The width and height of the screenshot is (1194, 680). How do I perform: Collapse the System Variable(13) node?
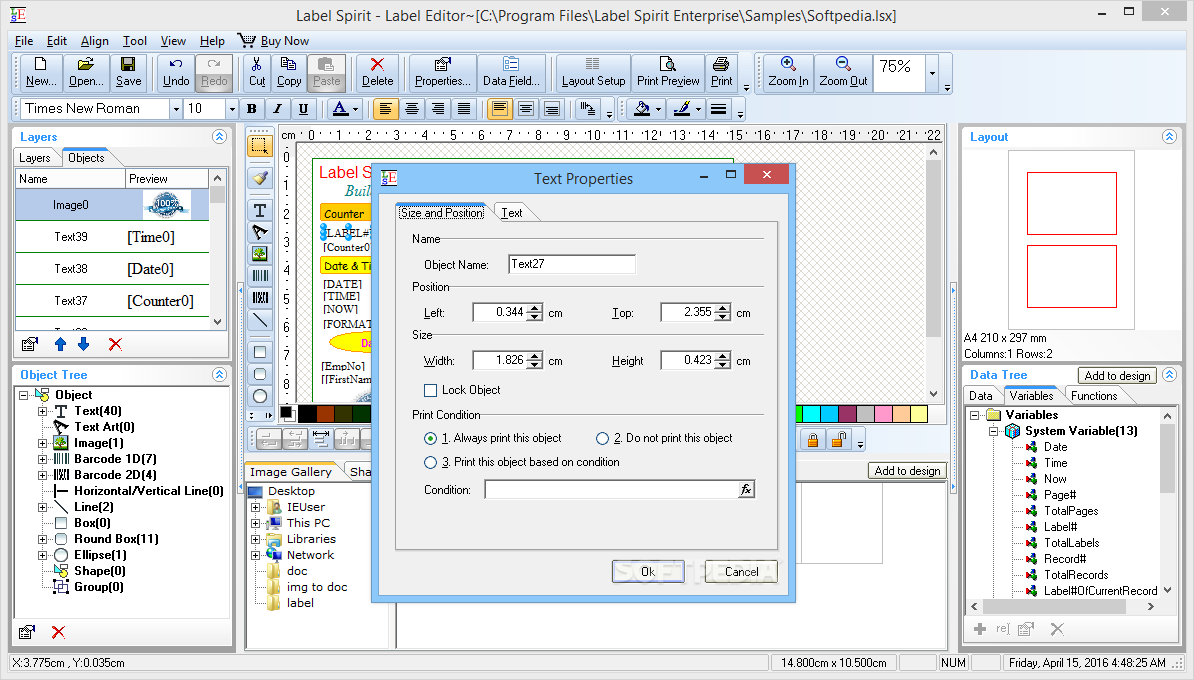[994, 431]
